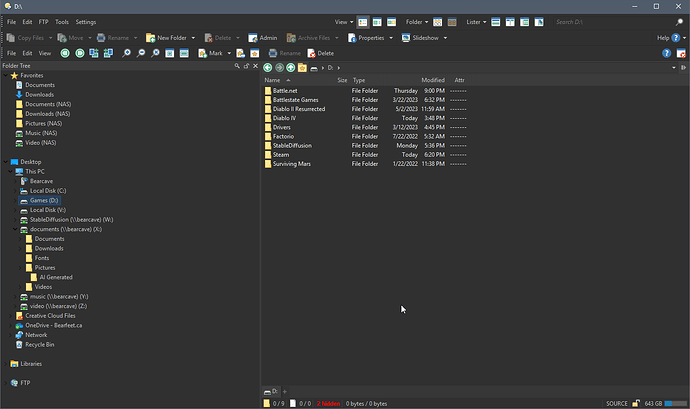Click the Search D:\ input field
Screen dimensions: 690x409
(x=613, y=22)
